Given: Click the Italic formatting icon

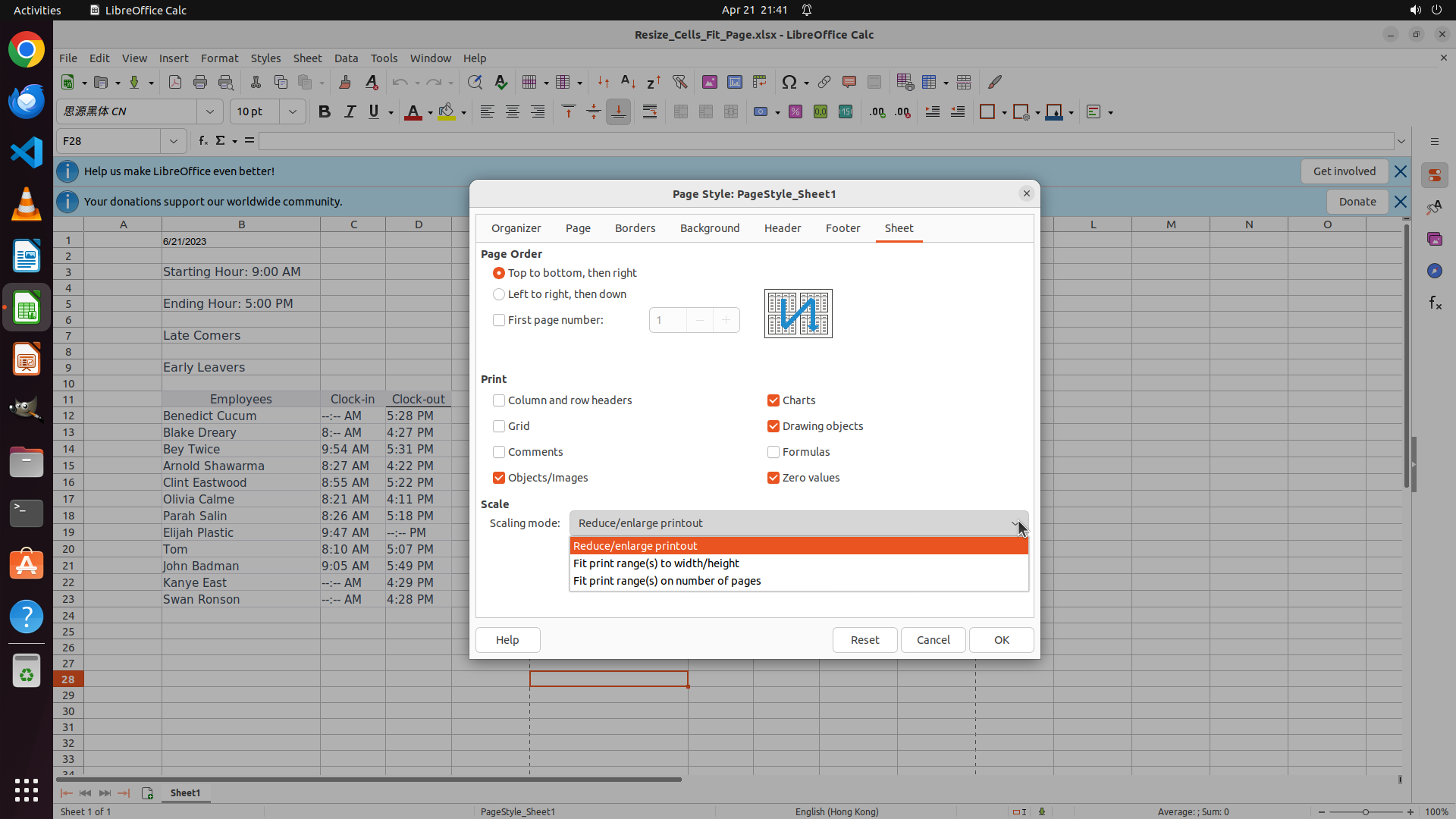Looking at the screenshot, I should (350, 112).
